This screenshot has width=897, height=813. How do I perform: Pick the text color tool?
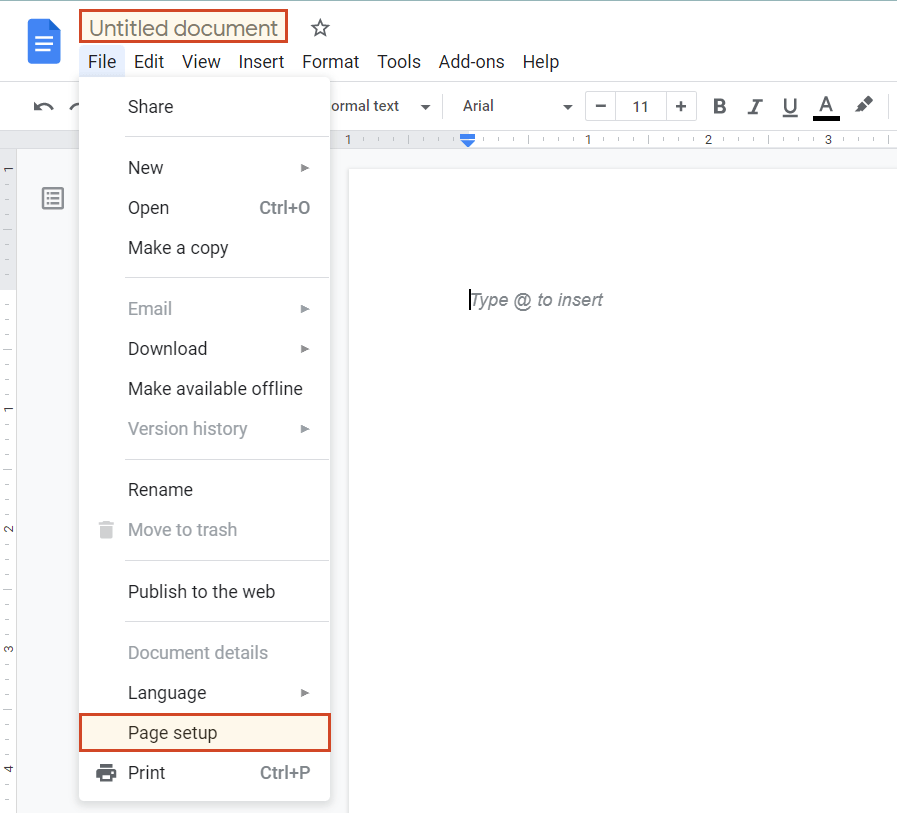tap(825, 106)
